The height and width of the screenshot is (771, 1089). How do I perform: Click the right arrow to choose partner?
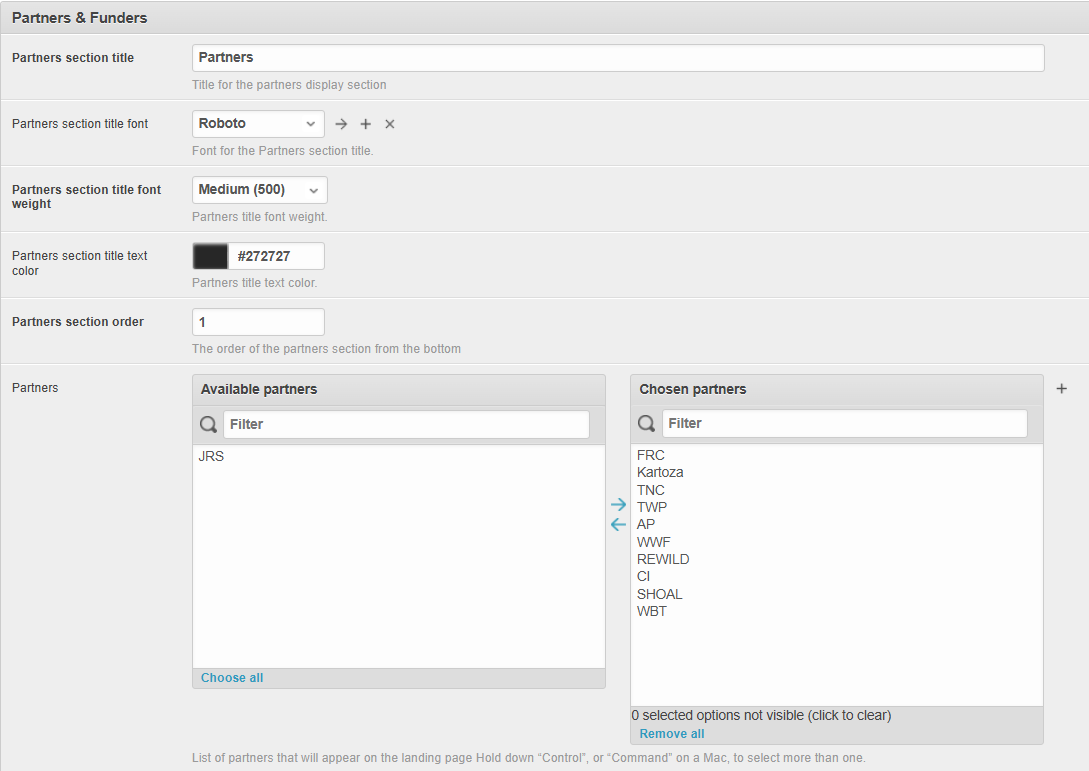pyautogui.click(x=618, y=505)
